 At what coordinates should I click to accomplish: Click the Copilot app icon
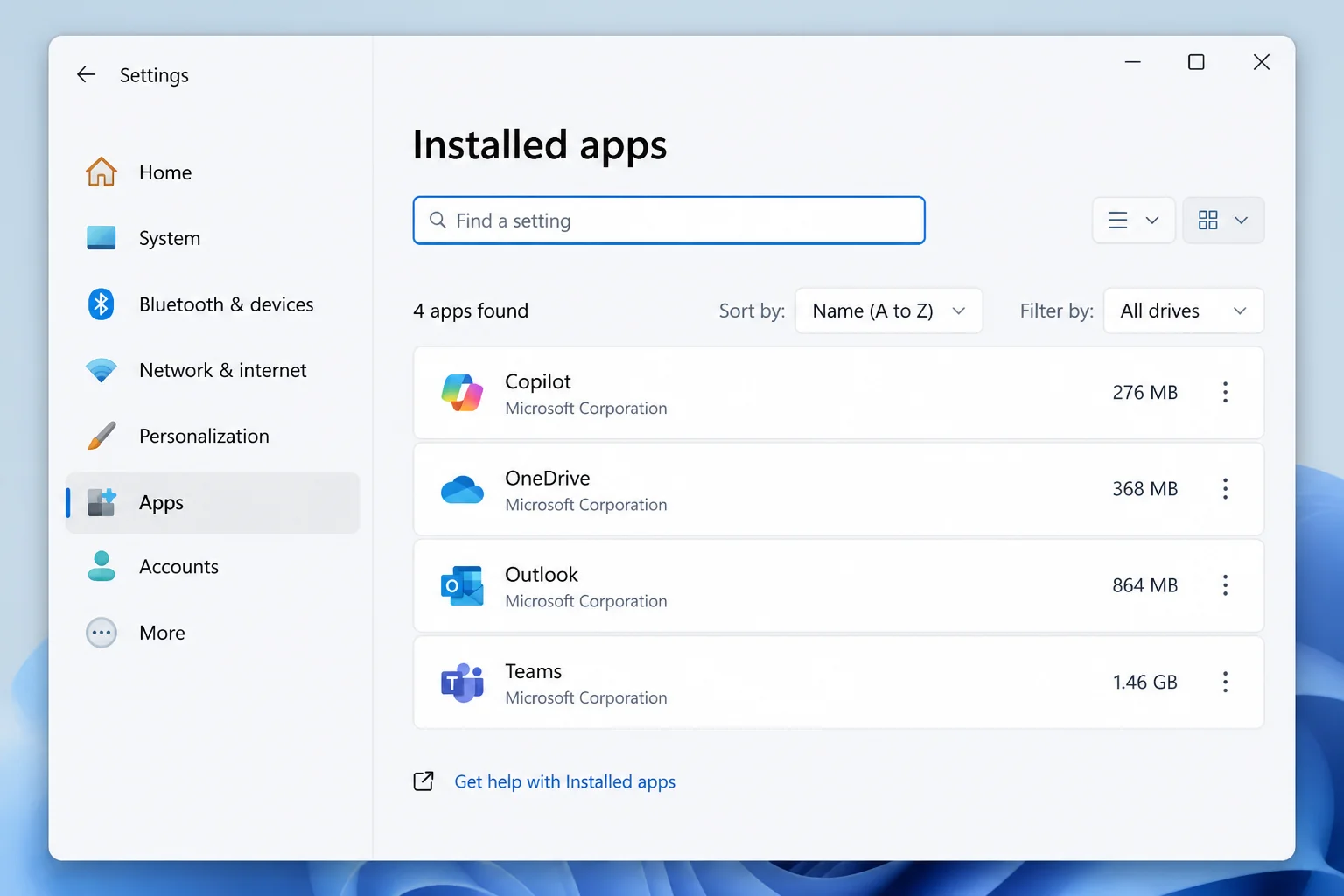click(462, 393)
